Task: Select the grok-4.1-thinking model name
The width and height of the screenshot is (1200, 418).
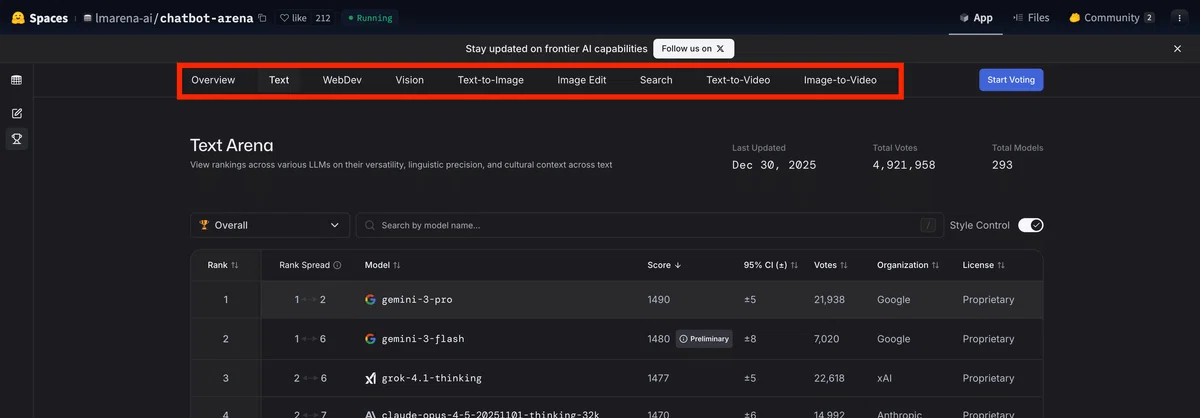Action: pos(431,378)
